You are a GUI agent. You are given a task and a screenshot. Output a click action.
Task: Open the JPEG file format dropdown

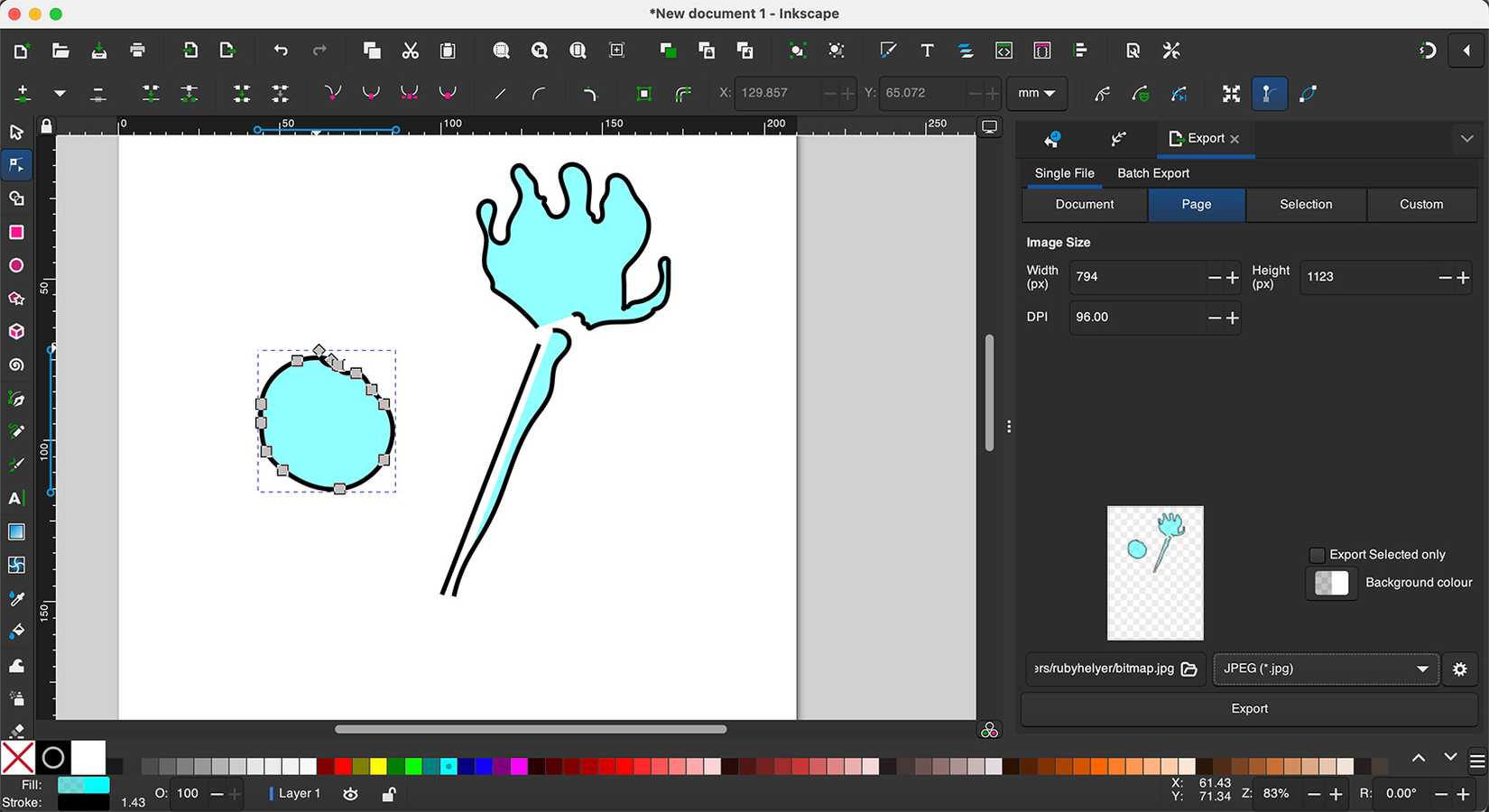tap(1325, 669)
